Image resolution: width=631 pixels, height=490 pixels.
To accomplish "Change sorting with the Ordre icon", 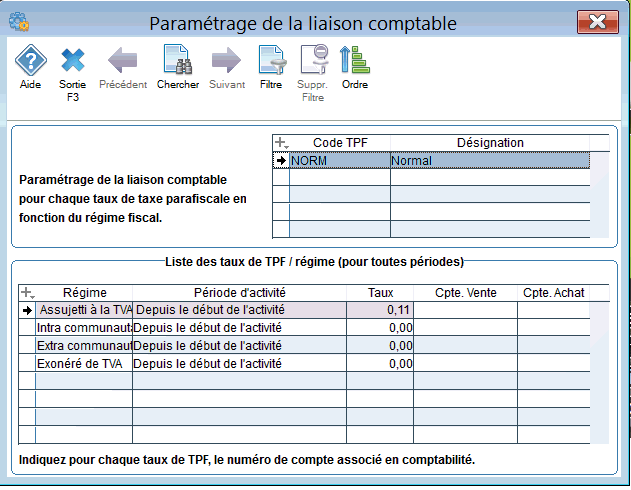I will point(355,60).
